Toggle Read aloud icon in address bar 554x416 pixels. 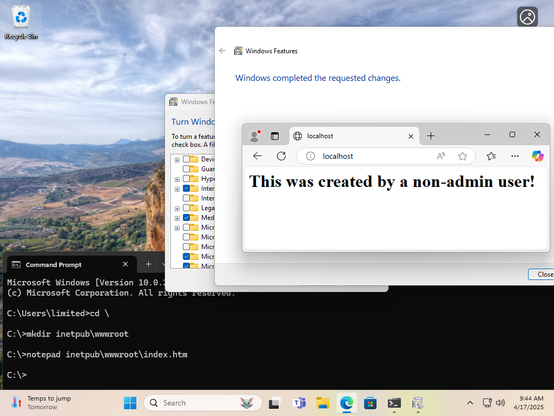pos(441,156)
